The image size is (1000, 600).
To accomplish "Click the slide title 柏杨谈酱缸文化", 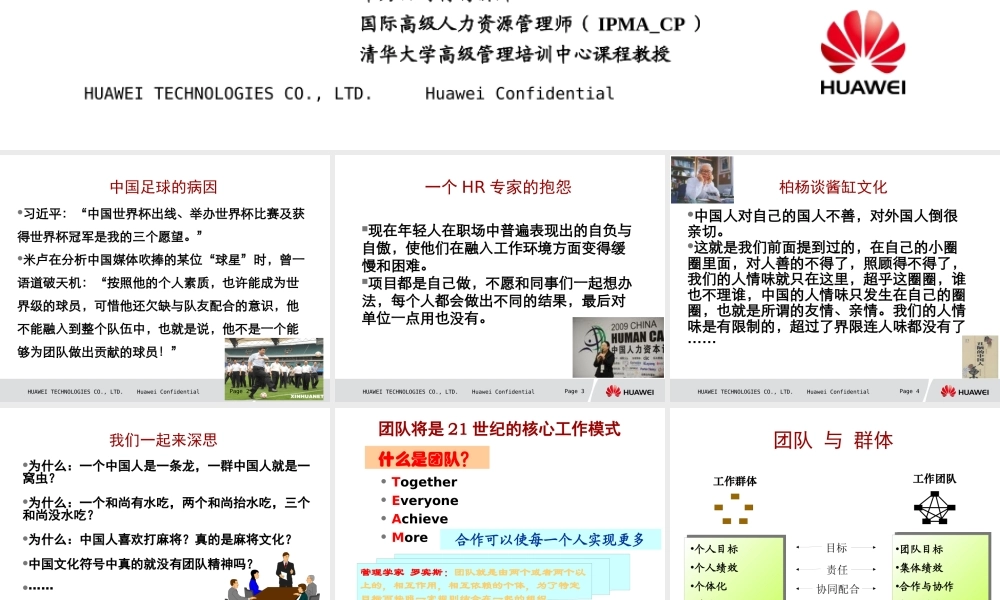I will (833, 187).
